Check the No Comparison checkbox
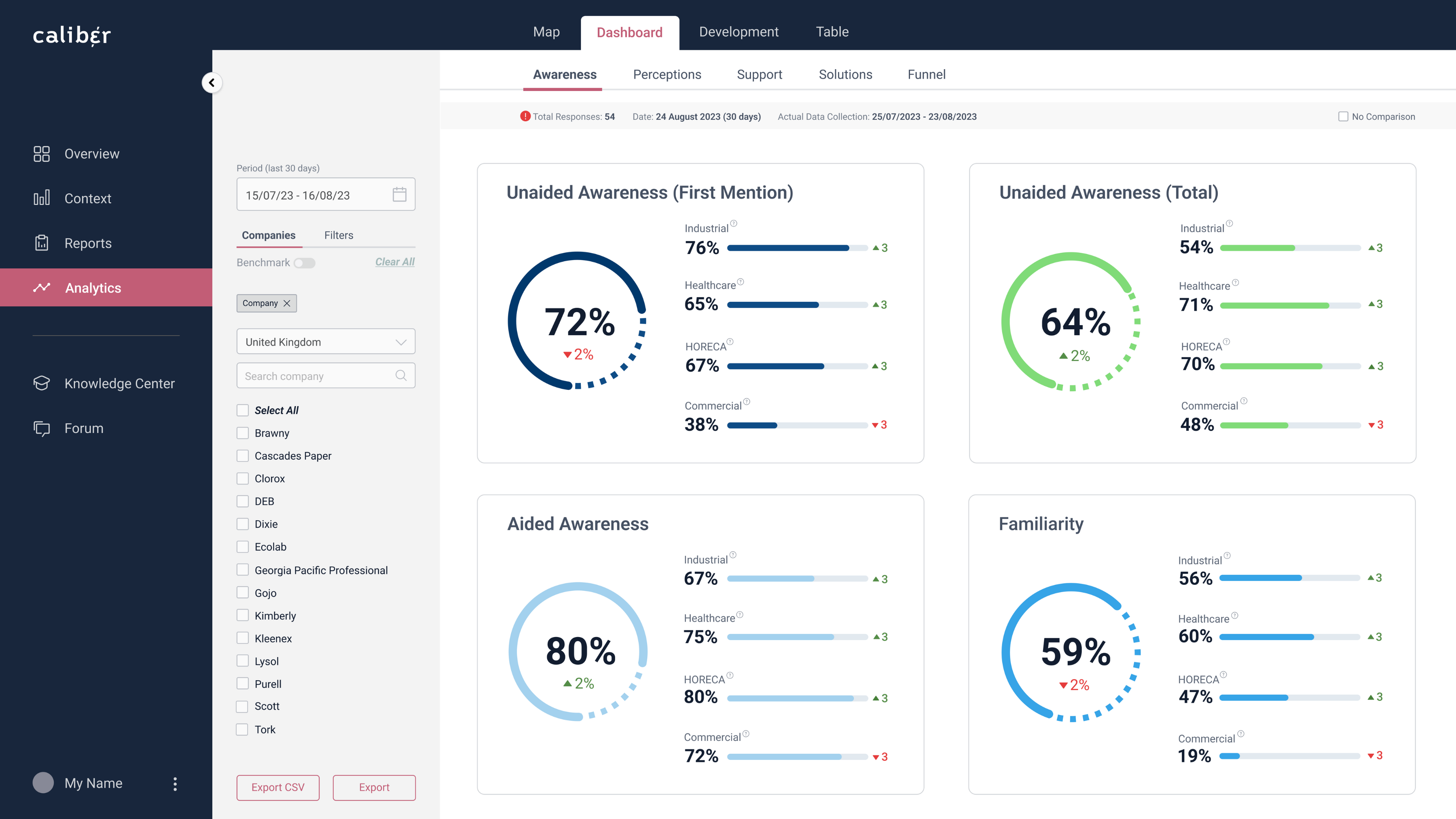Viewport: 1456px width, 819px height. click(x=1343, y=116)
